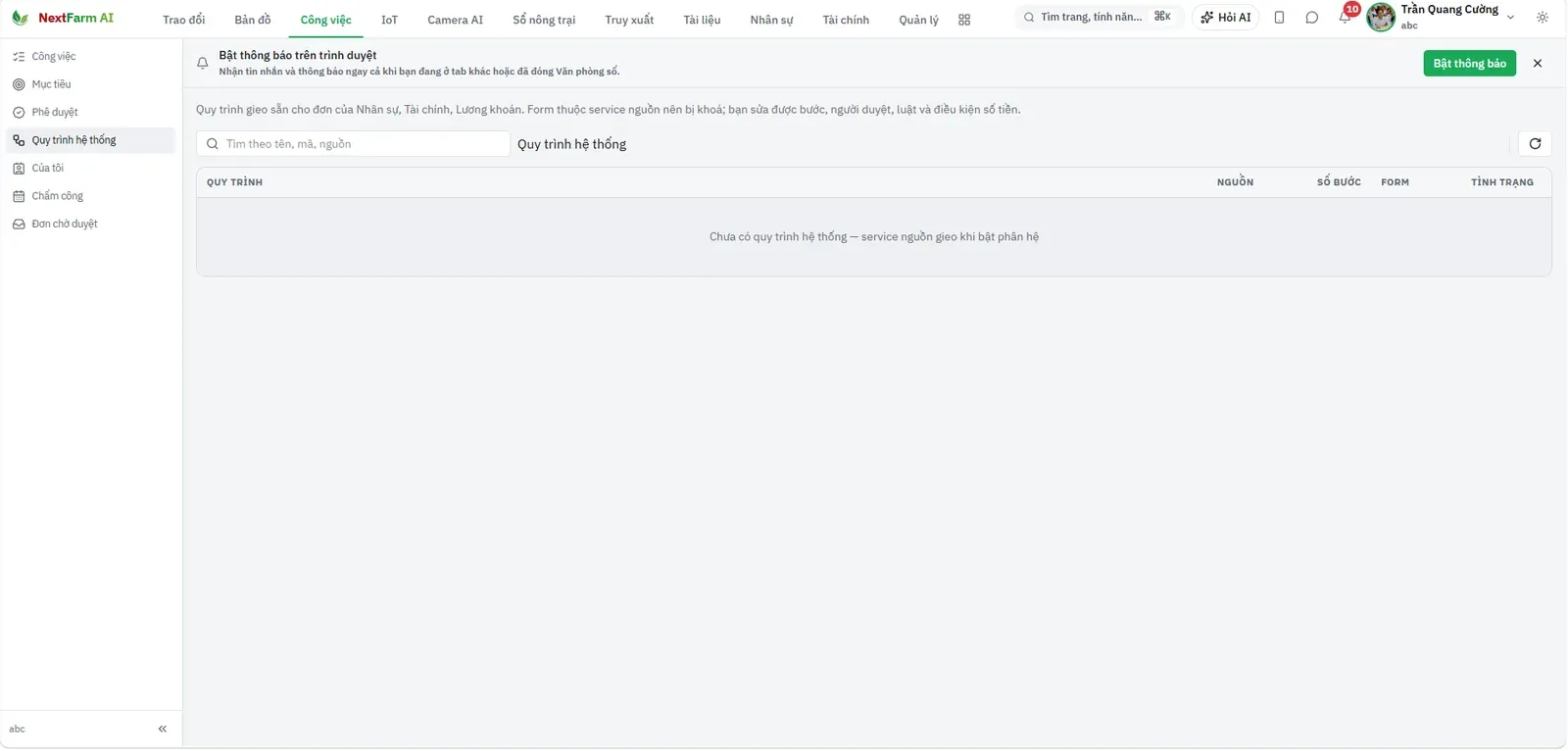Open the Bản đồ tab
The height and width of the screenshot is (751, 1568).
253,20
